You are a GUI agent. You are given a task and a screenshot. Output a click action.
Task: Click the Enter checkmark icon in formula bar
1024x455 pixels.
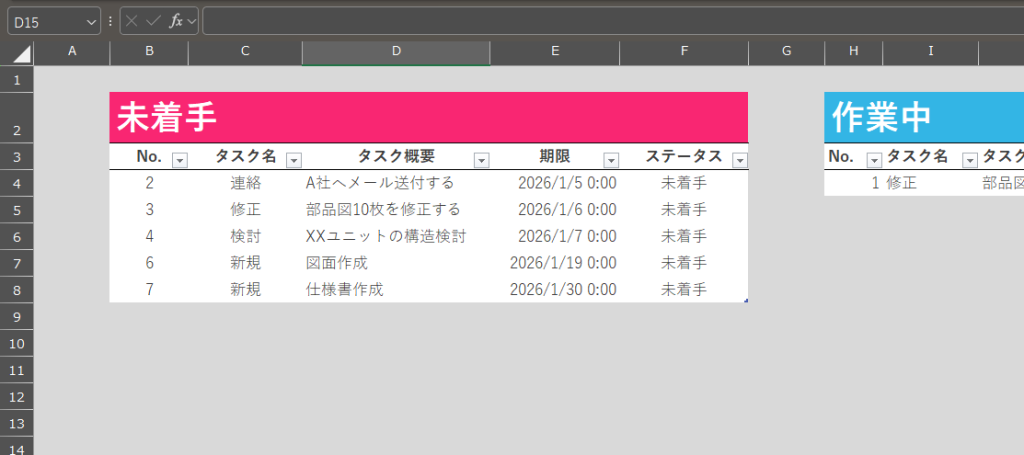pyautogui.click(x=153, y=21)
